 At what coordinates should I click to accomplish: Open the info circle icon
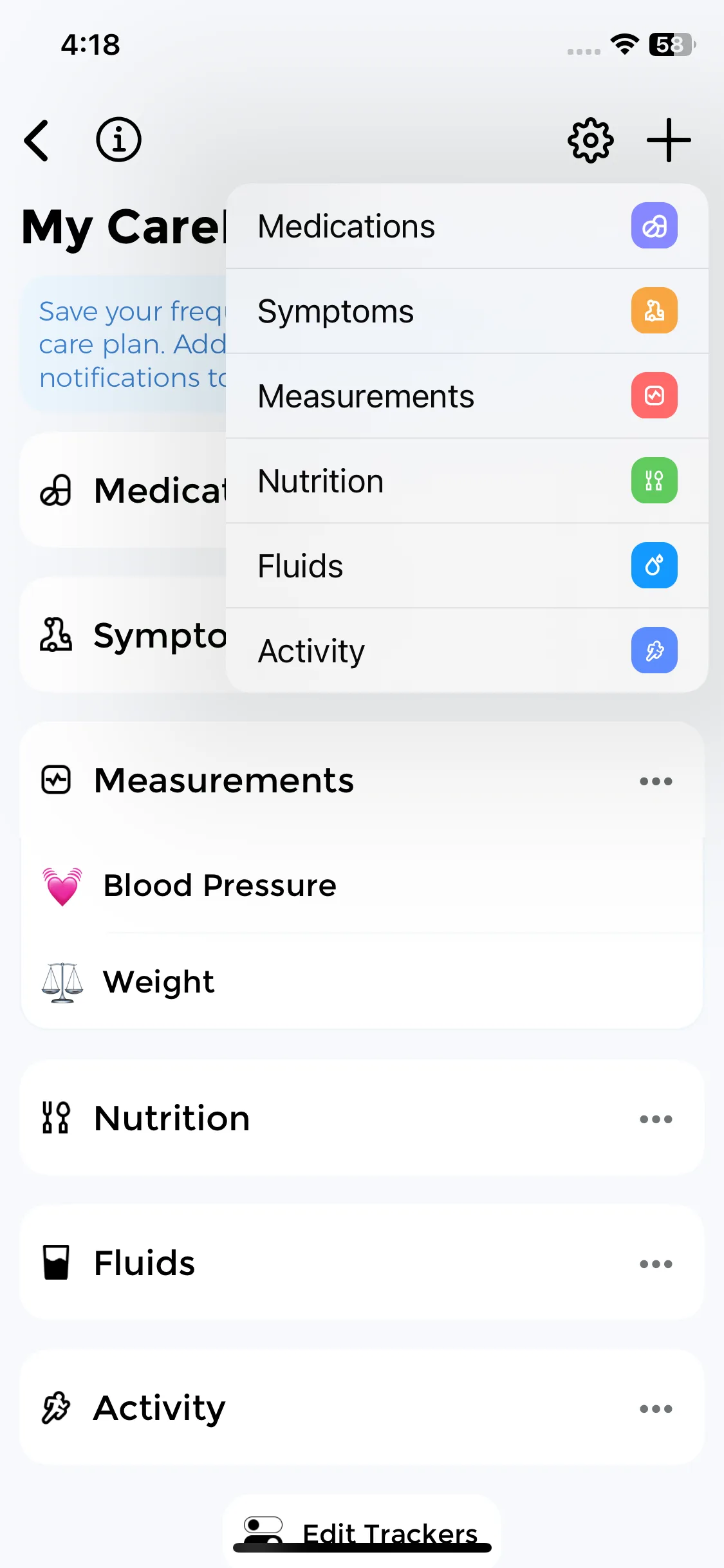(118, 140)
